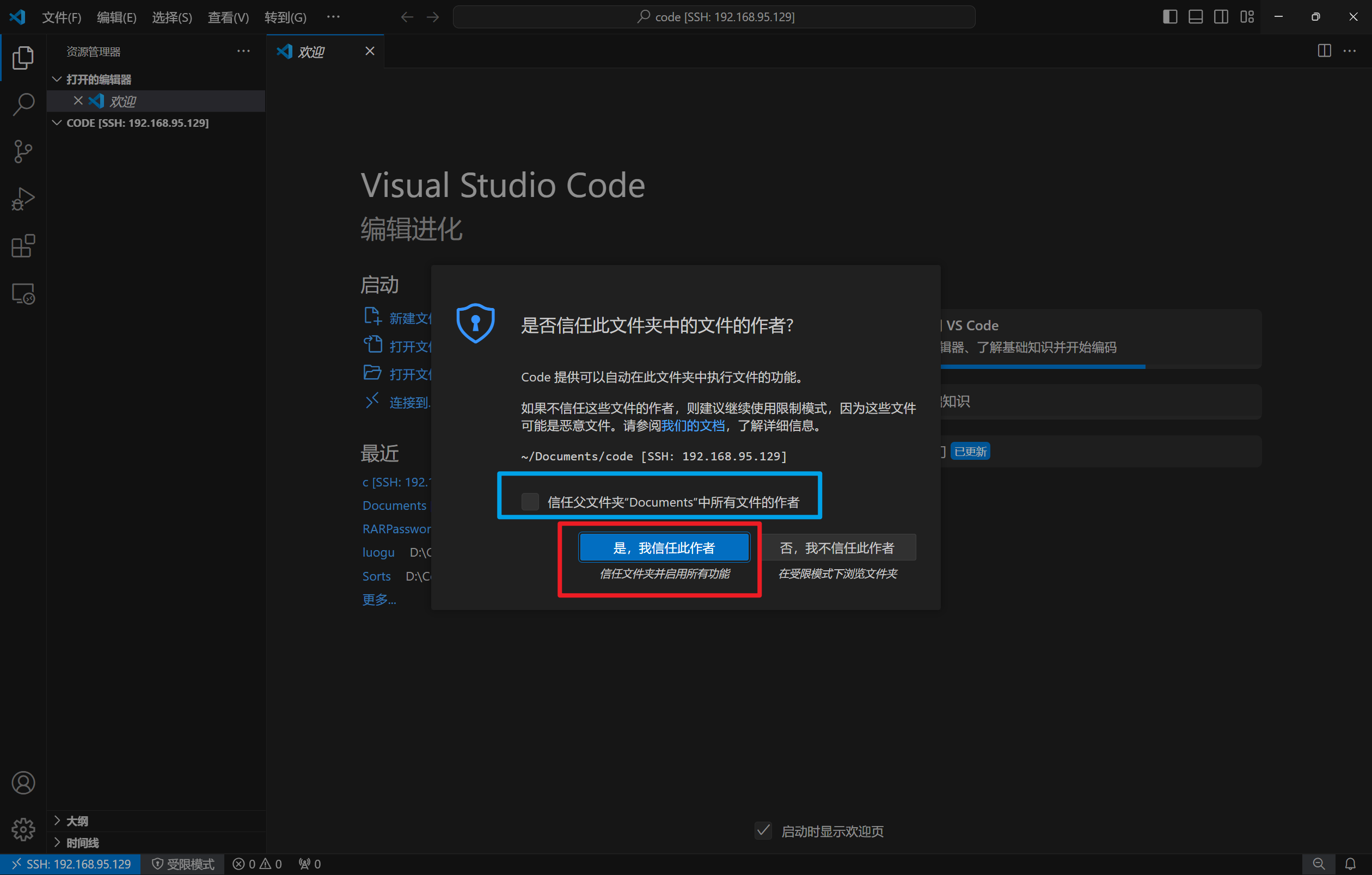This screenshot has height=875, width=1372.
Task: Open Explorer panel more actions ellipsis
Action: coord(243,51)
